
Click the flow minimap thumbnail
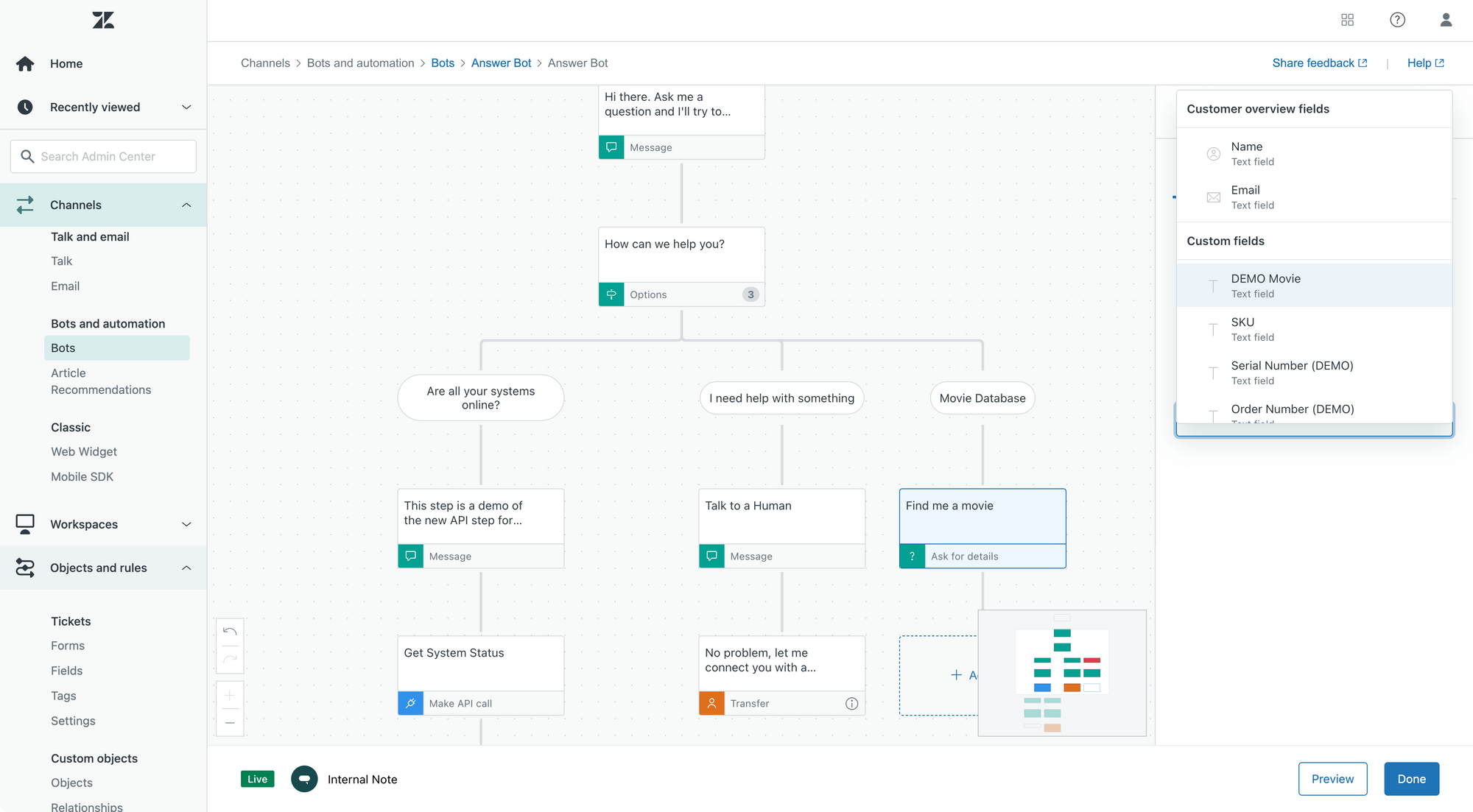1061,673
